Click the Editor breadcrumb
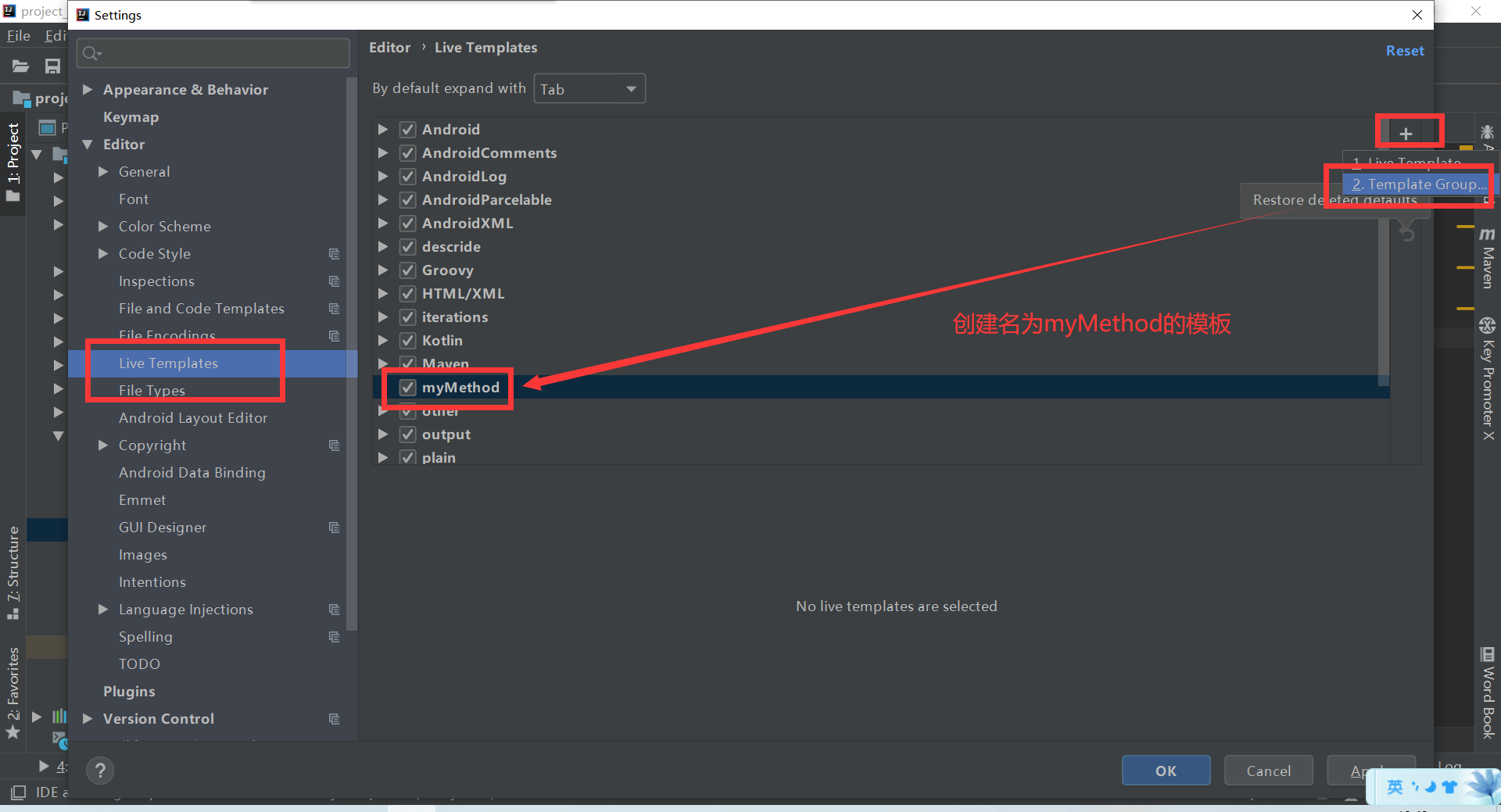Image resolution: width=1501 pixels, height=812 pixels. point(389,48)
